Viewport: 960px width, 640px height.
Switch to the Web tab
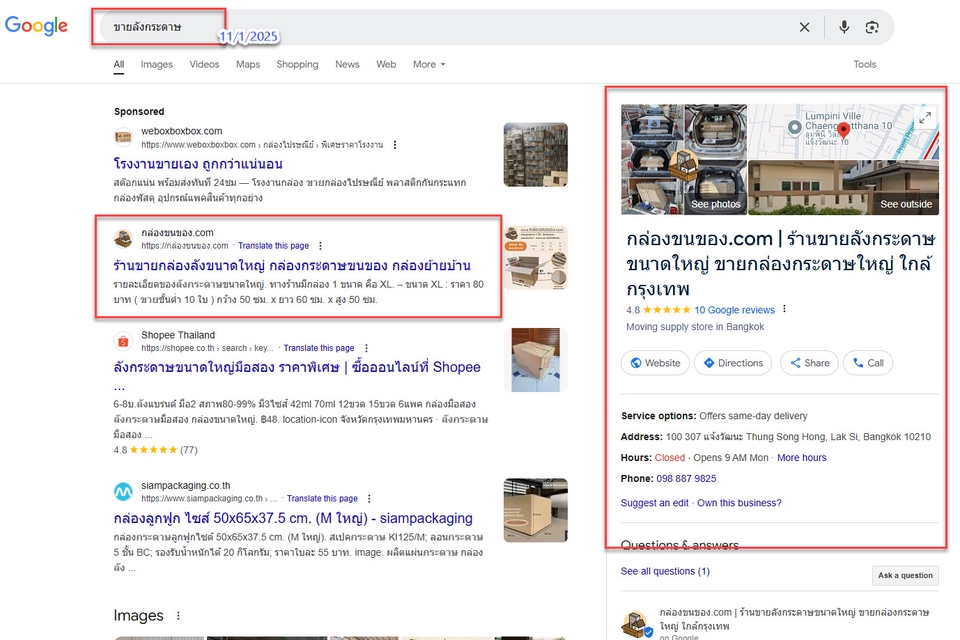pyautogui.click(x=386, y=64)
